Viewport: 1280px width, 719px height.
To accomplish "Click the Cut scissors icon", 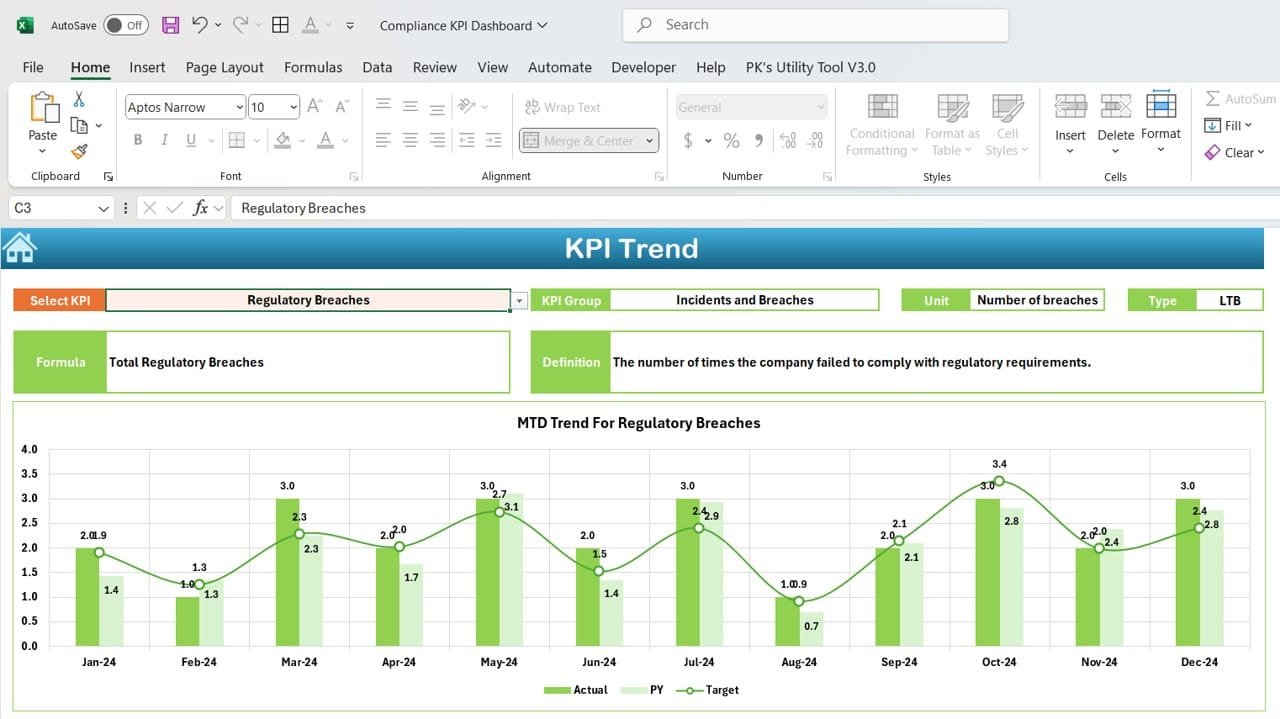I will click(x=79, y=99).
